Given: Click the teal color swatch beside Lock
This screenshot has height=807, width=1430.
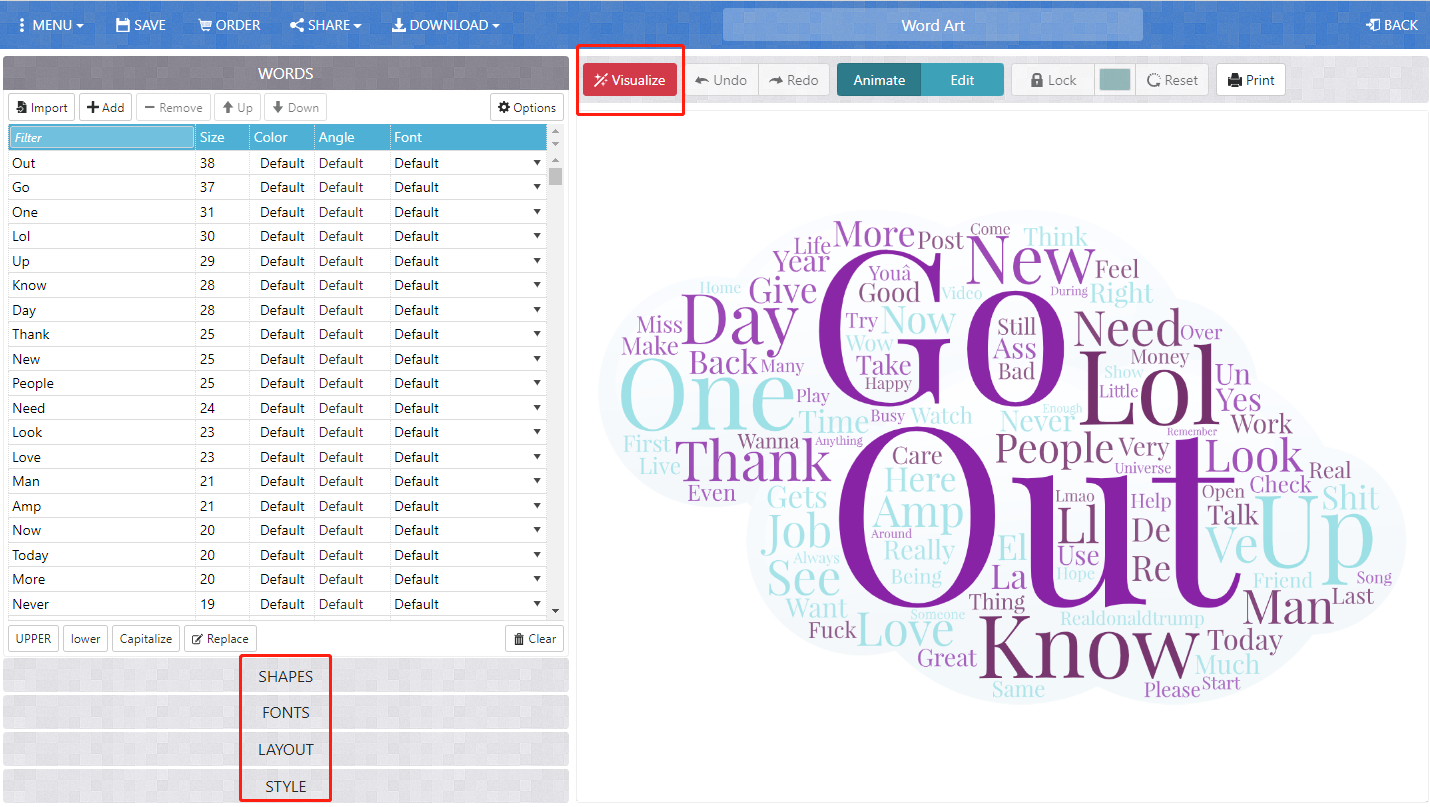Looking at the screenshot, I should click(x=1114, y=80).
